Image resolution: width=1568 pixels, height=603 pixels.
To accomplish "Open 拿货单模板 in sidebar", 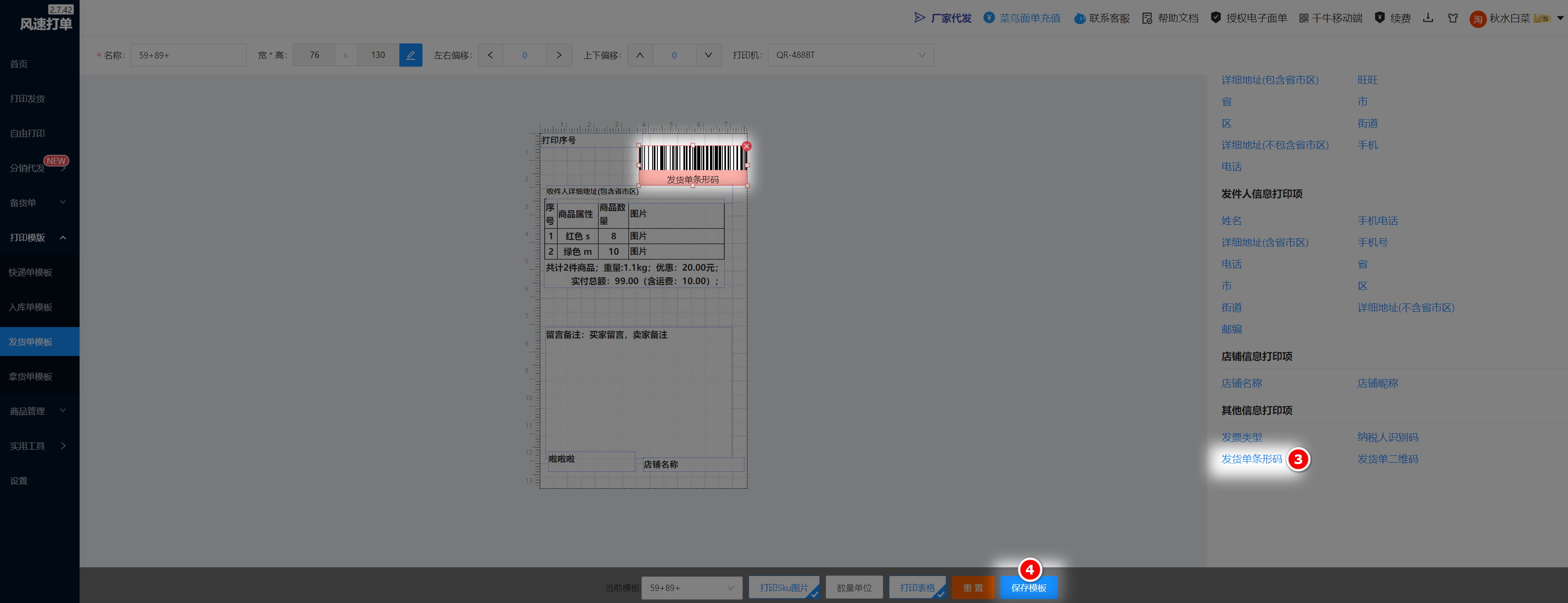I will click(30, 376).
